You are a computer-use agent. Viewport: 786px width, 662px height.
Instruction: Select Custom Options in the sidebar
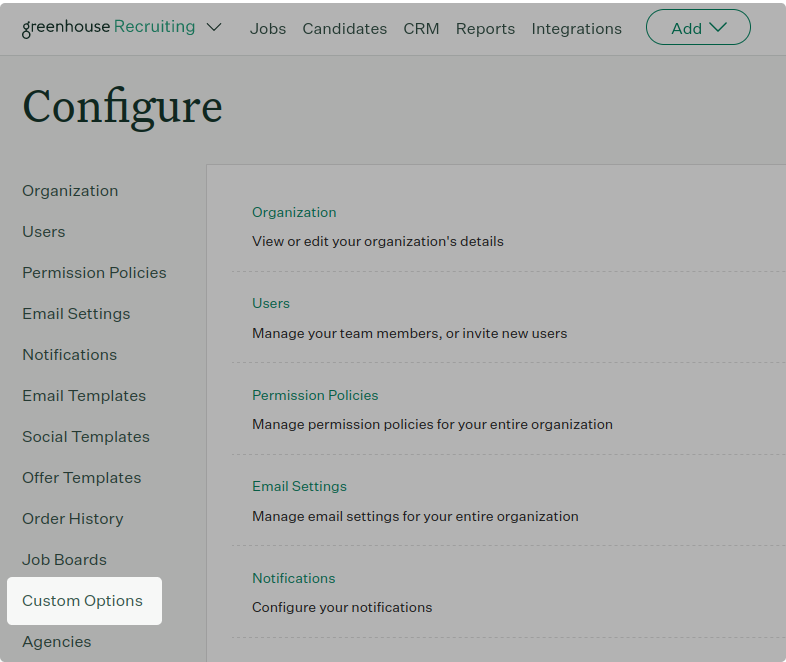coord(82,601)
